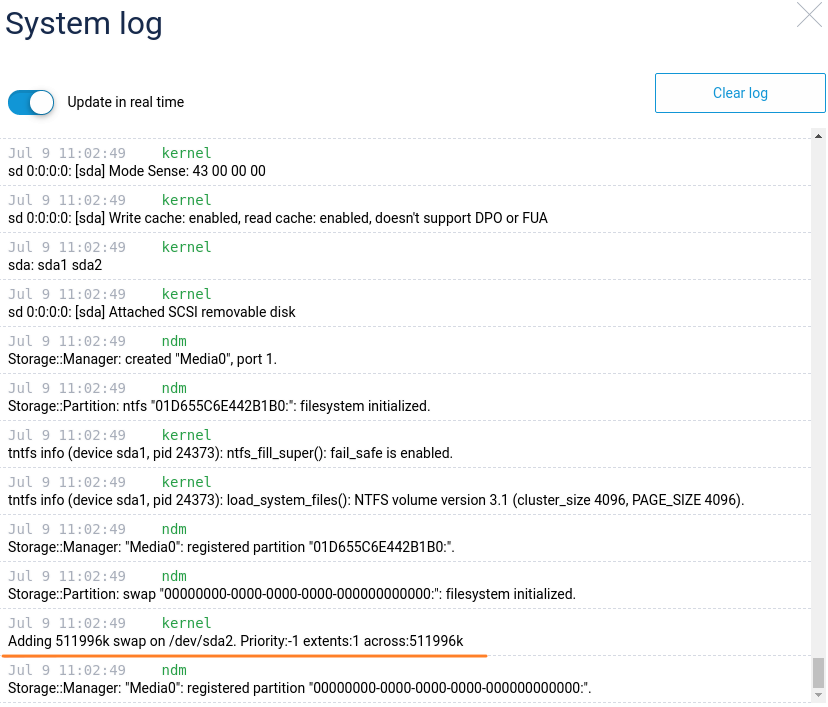Select the 'Write cache: enabled' log line
This screenshot has height=707, width=828.
(278, 218)
